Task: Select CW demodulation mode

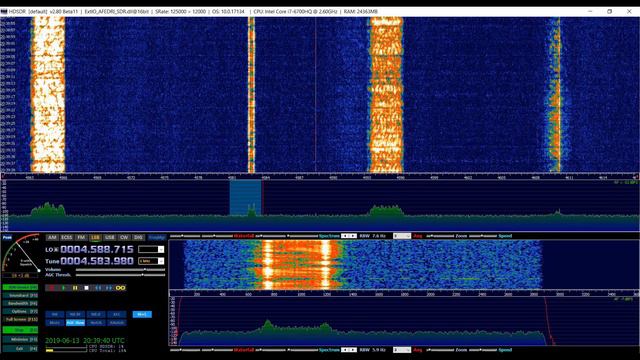Action: click(x=124, y=237)
